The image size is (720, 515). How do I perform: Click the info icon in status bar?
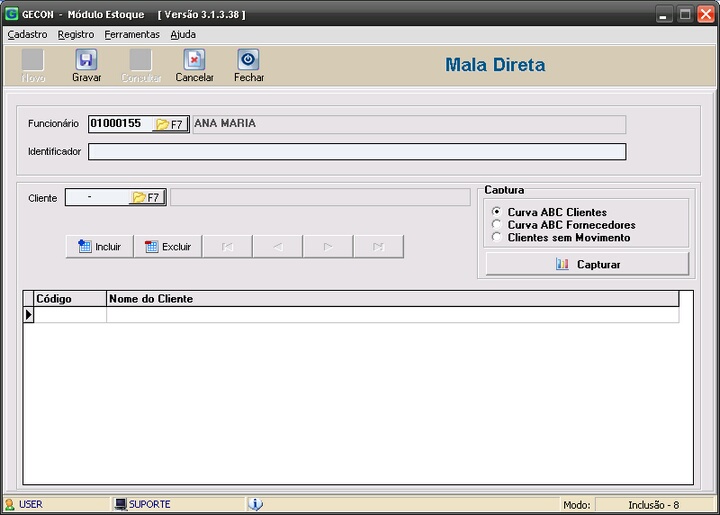coord(255,504)
